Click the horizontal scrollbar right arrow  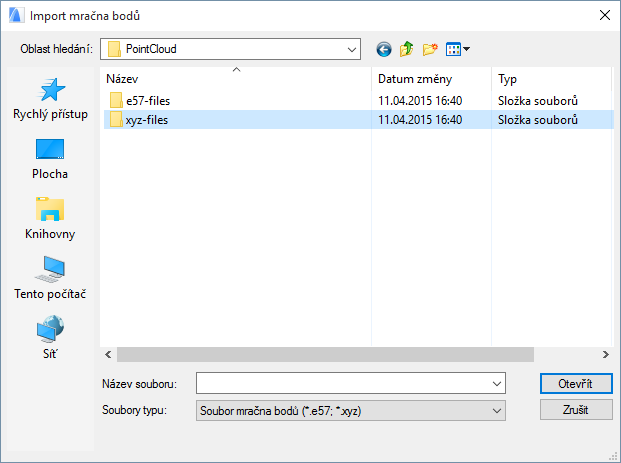[606, 354]
